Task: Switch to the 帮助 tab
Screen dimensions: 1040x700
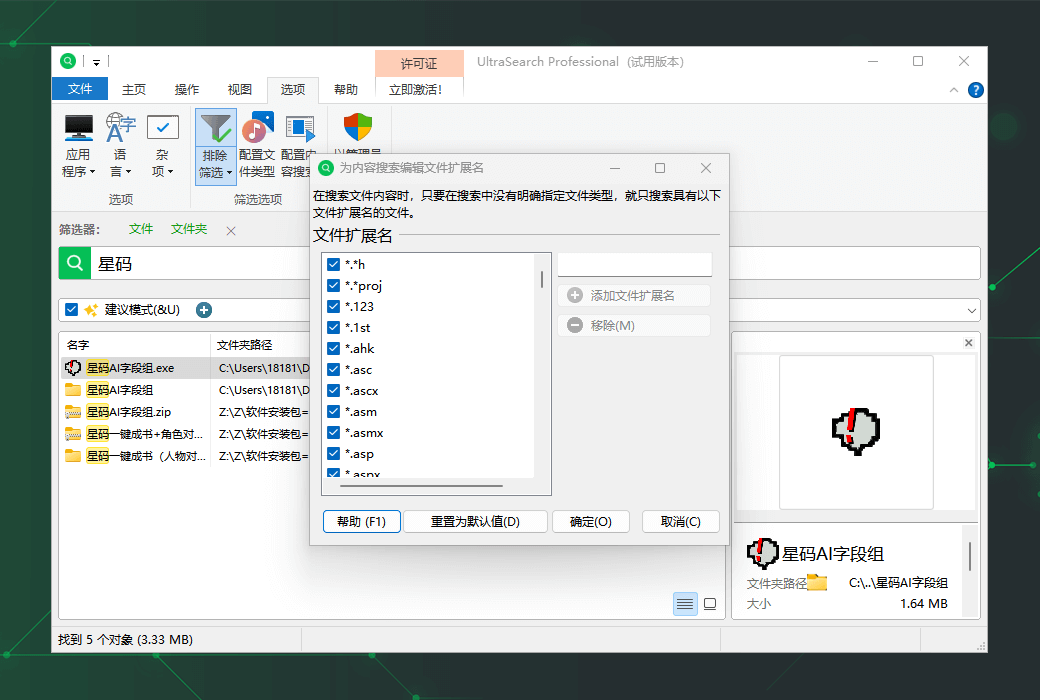Action: [x=346, y=90]
